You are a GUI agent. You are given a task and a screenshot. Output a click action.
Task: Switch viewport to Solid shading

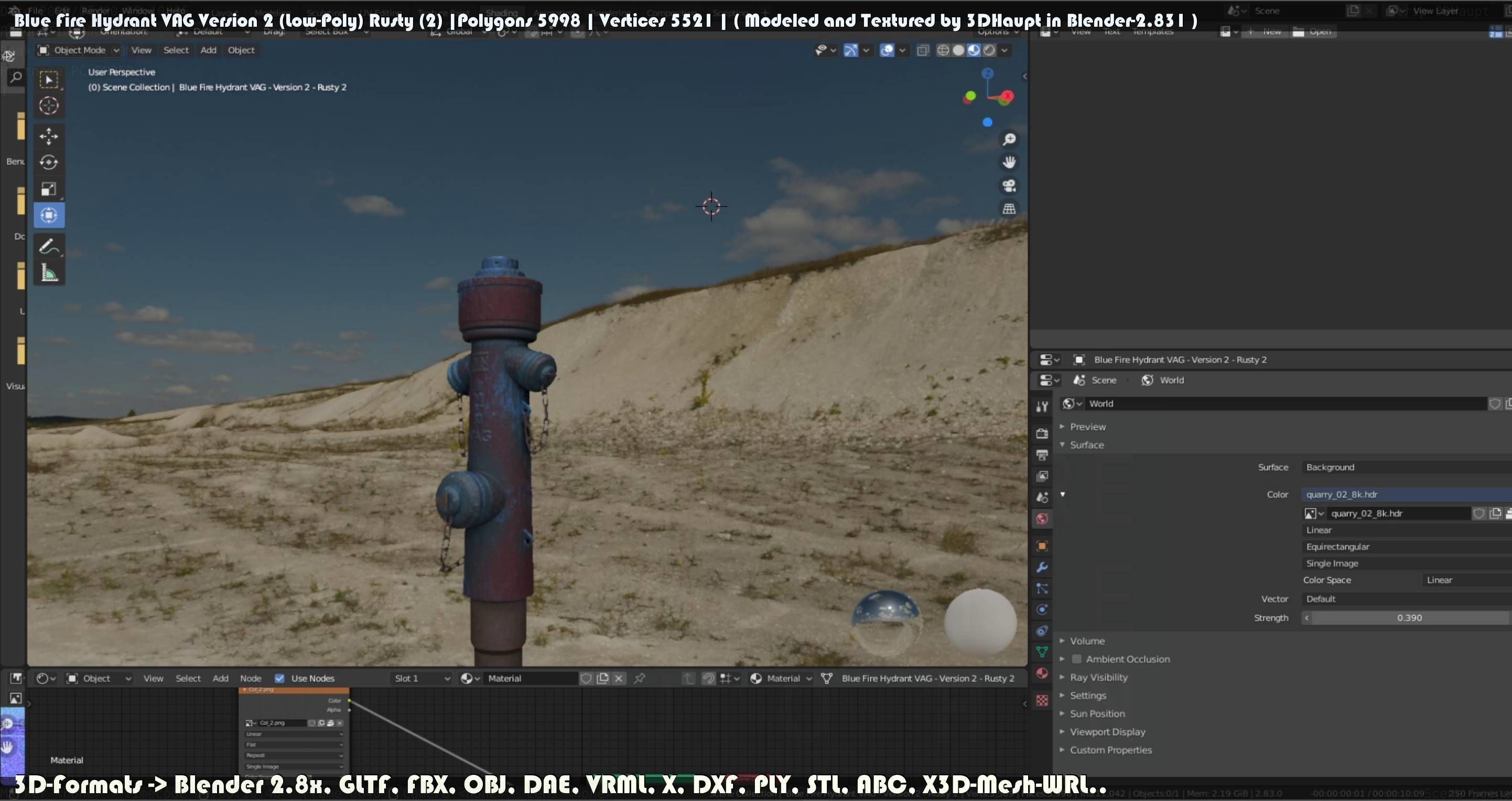958,50
